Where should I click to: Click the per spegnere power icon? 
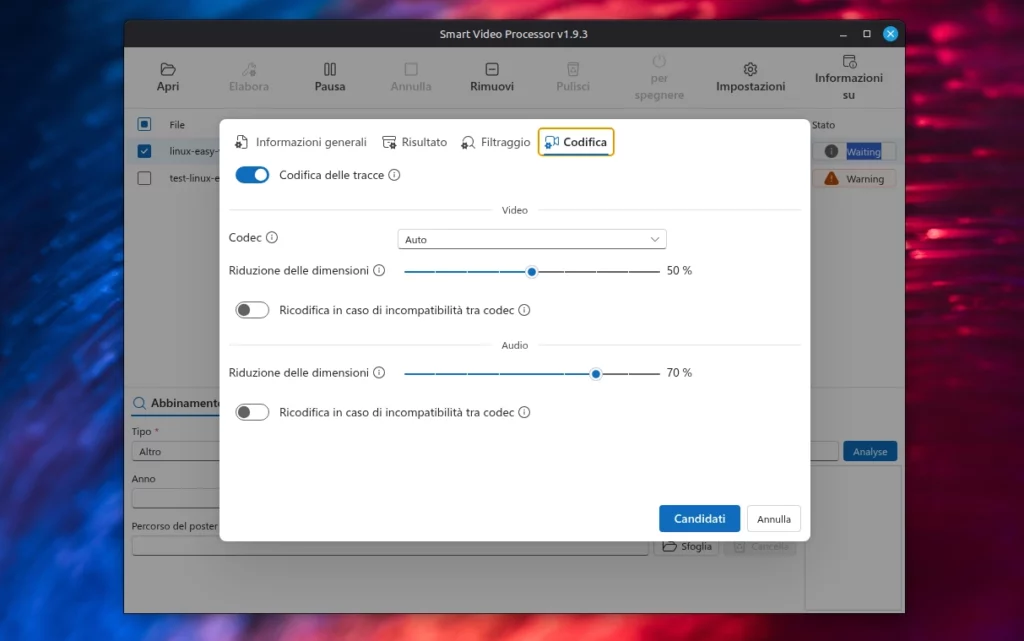click(x=659, y=61)
